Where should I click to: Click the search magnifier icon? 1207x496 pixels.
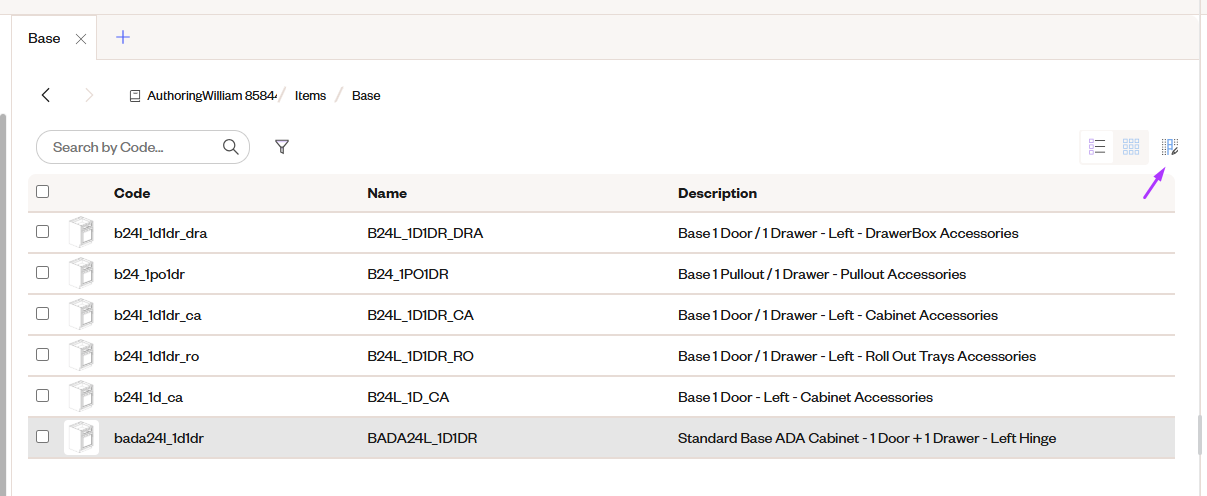231,147
